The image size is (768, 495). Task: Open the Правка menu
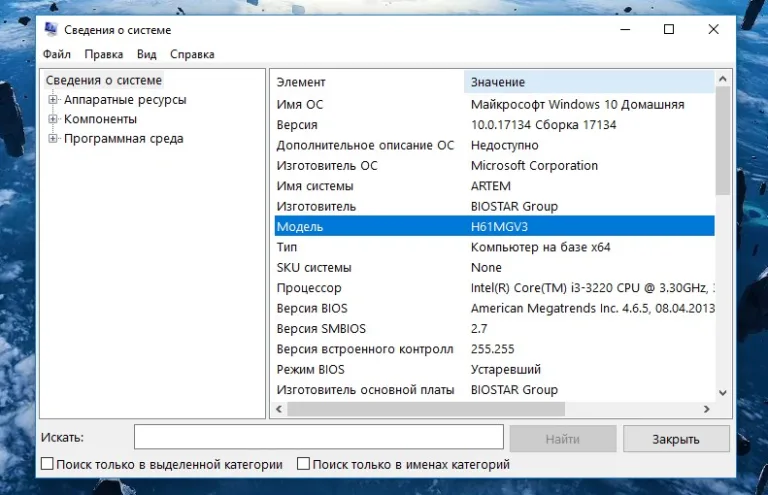coord(104,54)
